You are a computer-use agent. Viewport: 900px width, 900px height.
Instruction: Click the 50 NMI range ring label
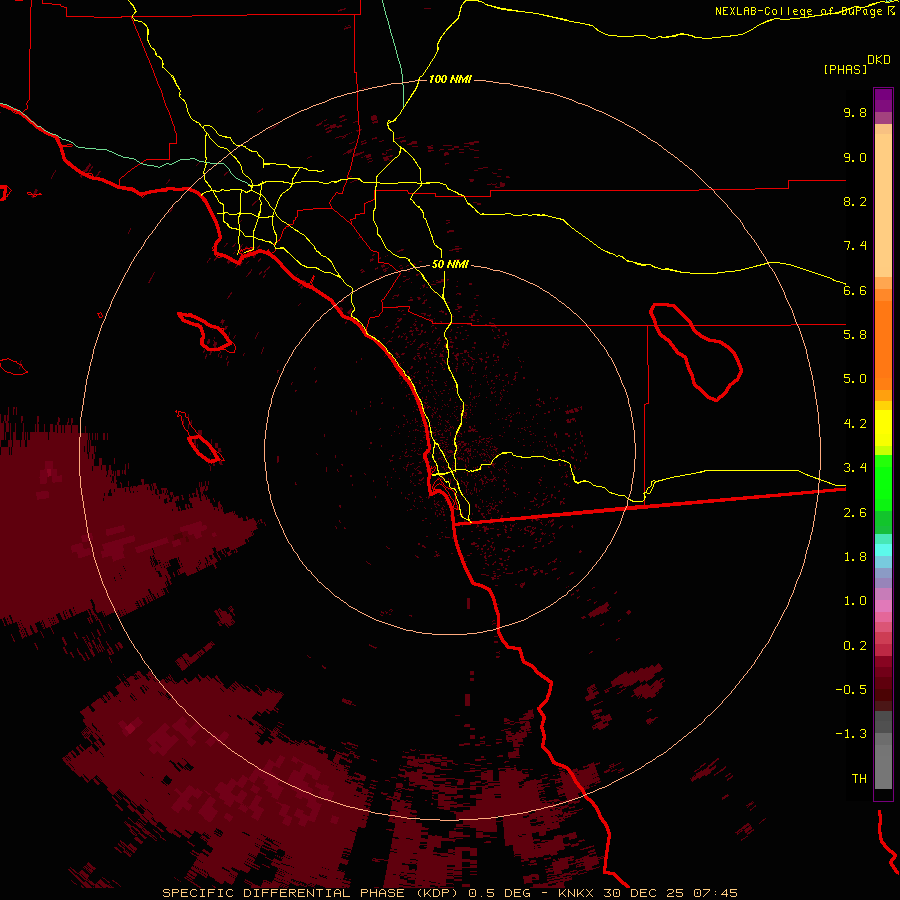pyautogui.click(x=450, y=264)
